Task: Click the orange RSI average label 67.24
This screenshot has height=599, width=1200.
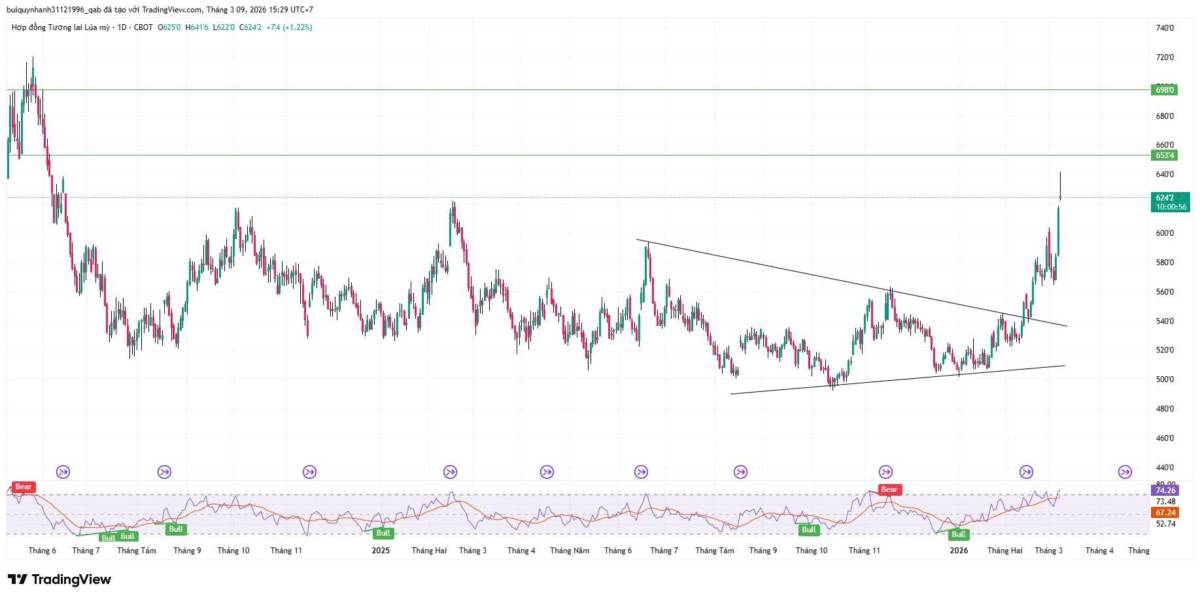Action: (x=1165, y=512)
